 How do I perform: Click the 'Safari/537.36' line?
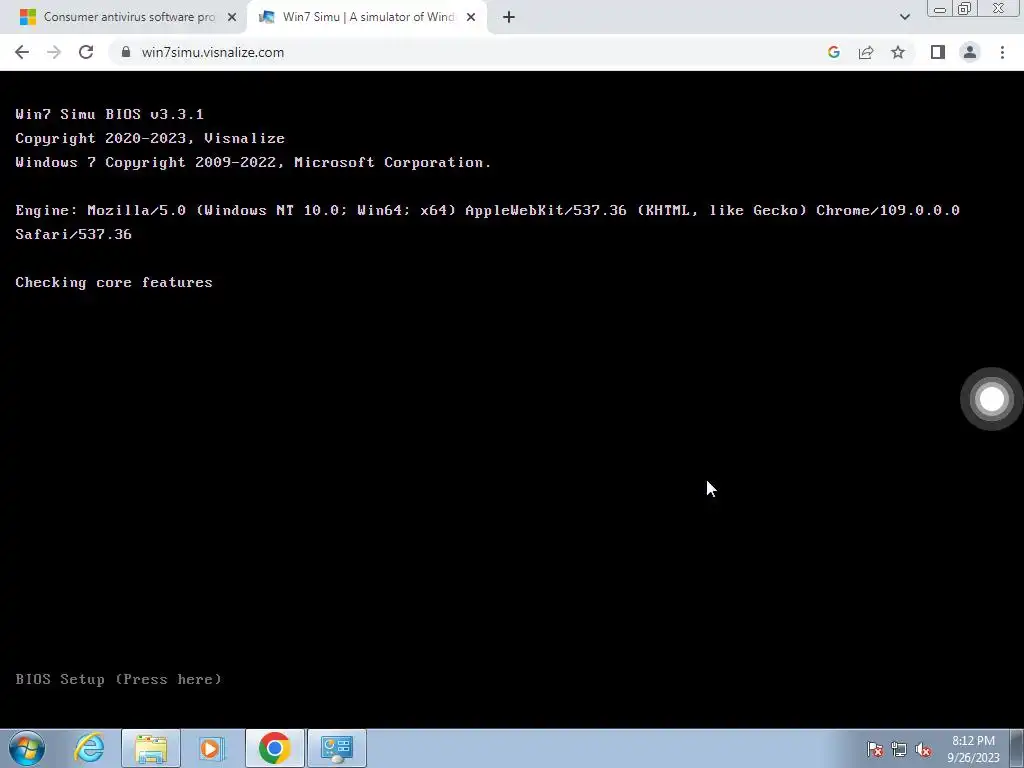[73, 234]
